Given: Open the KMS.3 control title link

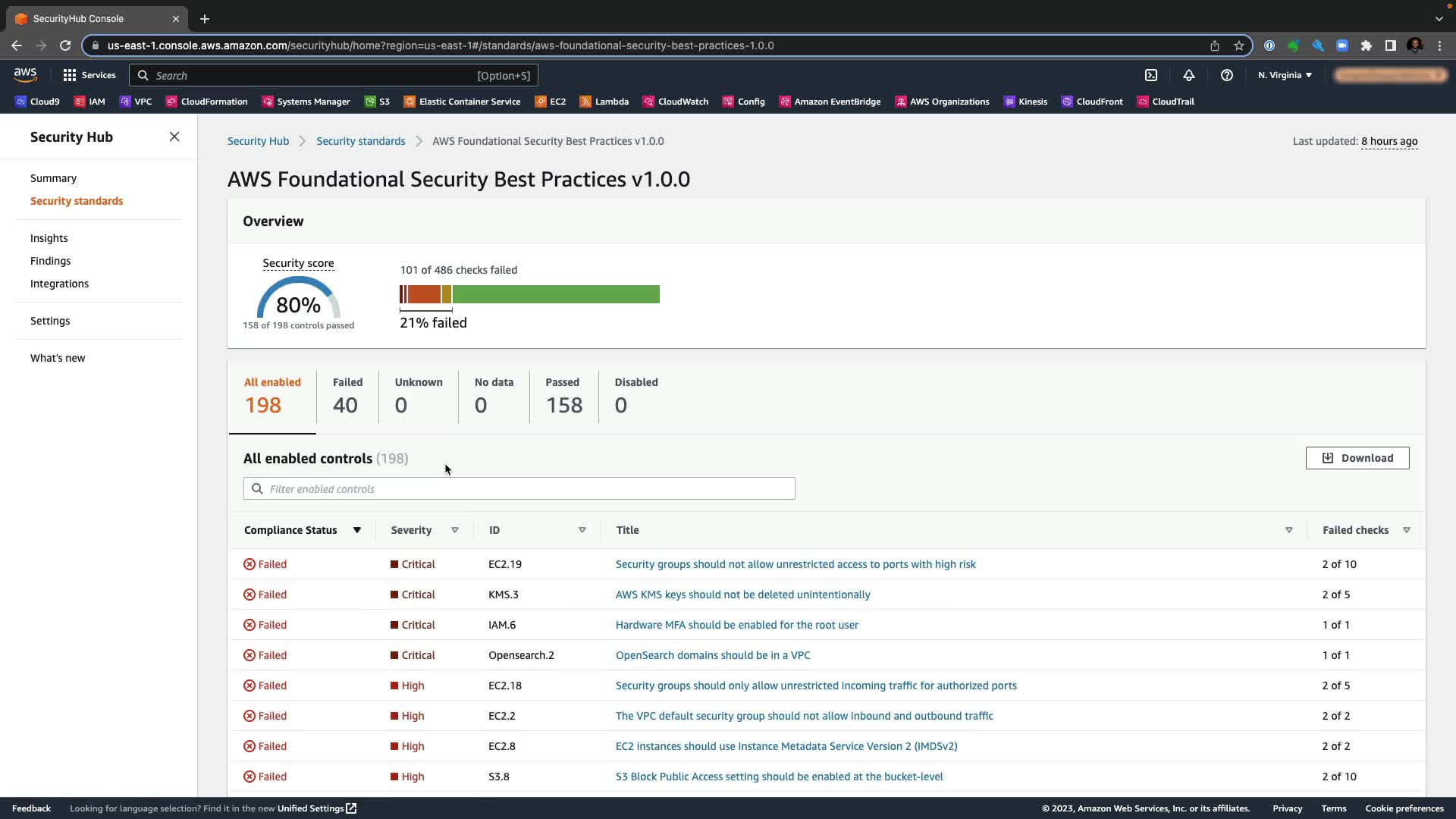Looking at the screenshot, I should (x=742, y=595).
